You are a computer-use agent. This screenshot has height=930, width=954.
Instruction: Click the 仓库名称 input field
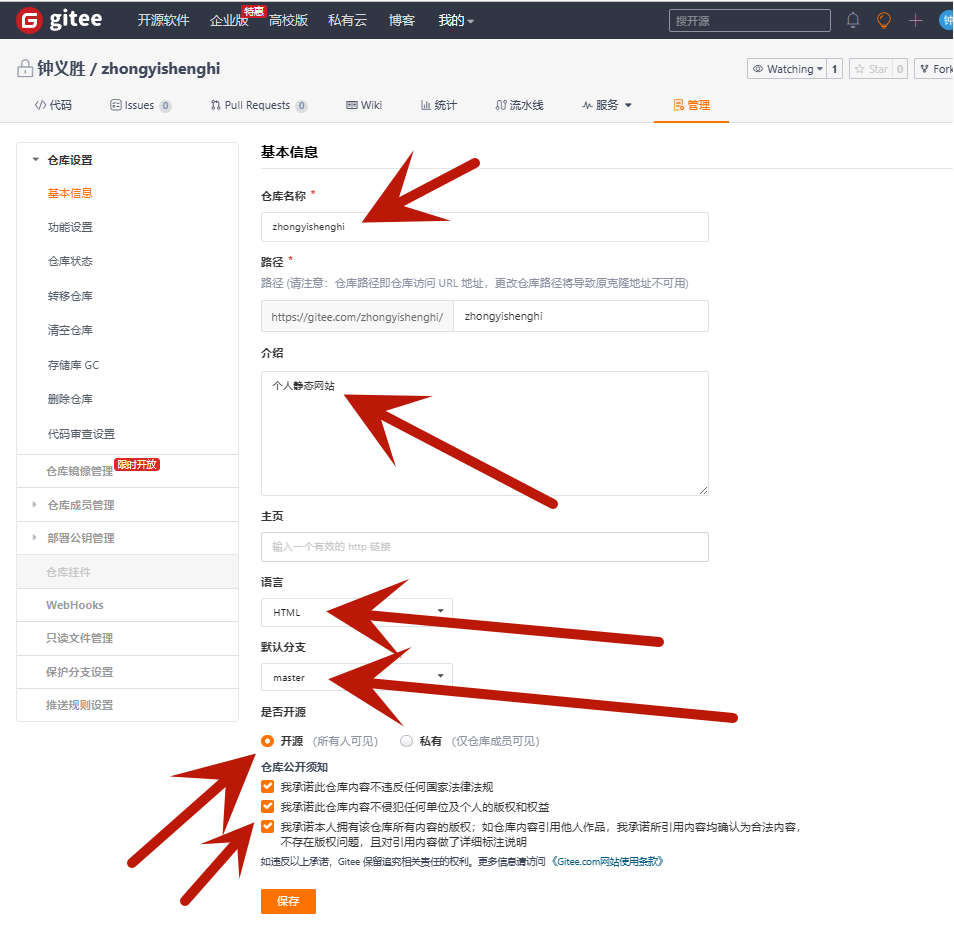coord(484,227)
